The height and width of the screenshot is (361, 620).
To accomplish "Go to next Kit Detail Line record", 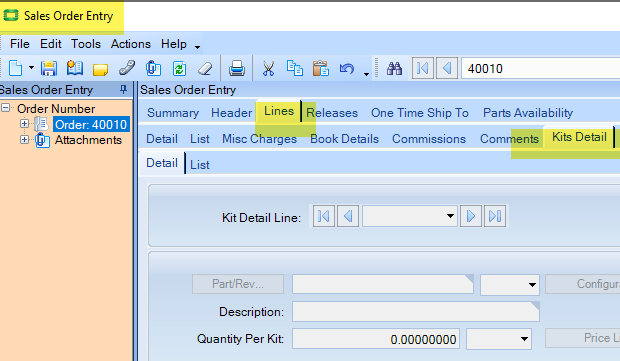I will [471, 216].
